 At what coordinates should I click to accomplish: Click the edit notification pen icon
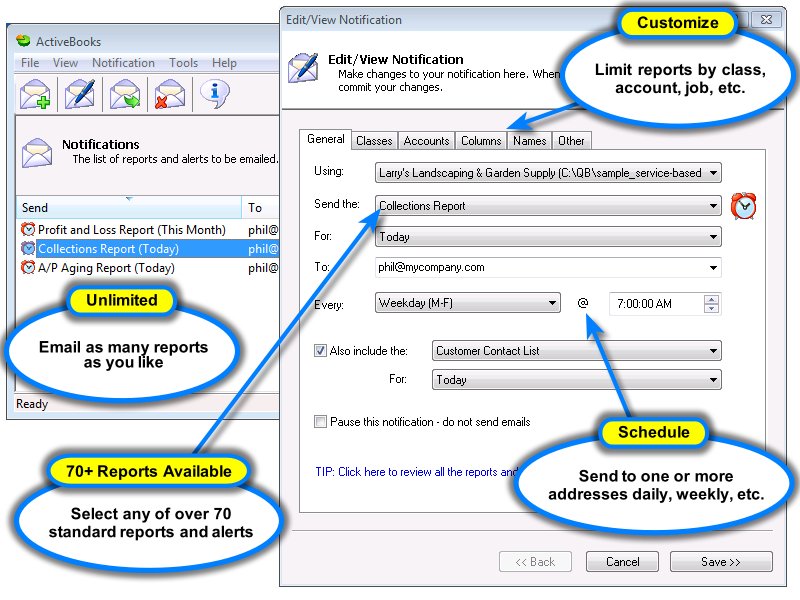(x=80, y=94)
